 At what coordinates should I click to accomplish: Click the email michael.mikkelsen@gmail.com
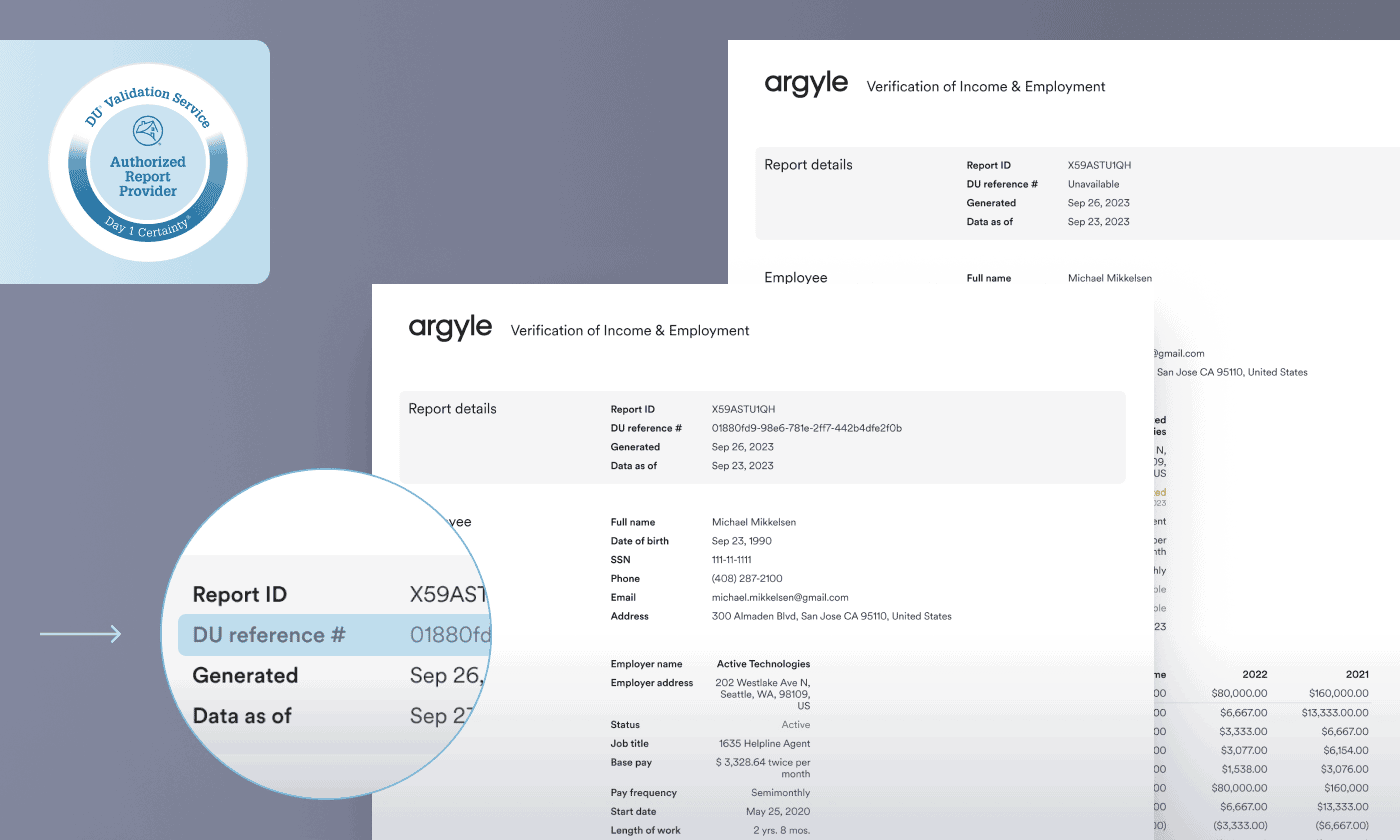point(780,598)
